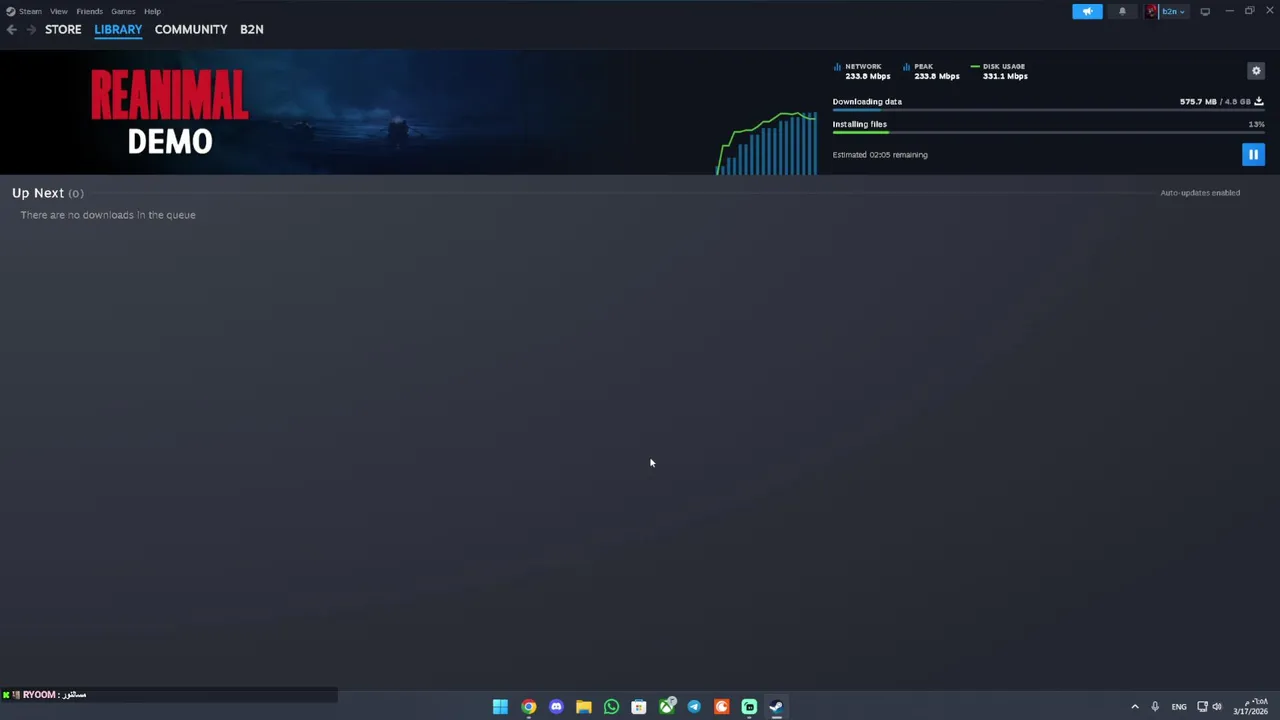Open the green bot app in taskbar

pyautogui.click(x=749, y=707)
